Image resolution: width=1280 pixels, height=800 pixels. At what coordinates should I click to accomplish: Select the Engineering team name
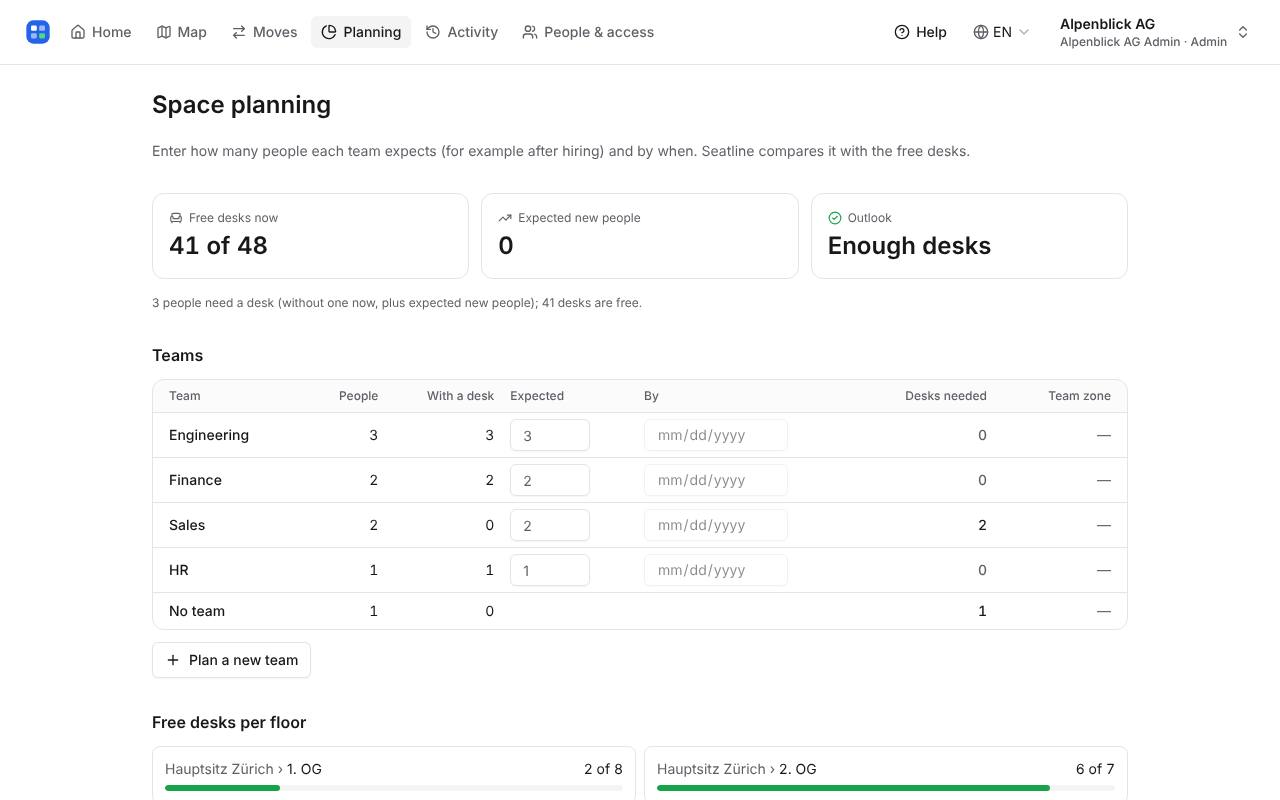(209, 435)
